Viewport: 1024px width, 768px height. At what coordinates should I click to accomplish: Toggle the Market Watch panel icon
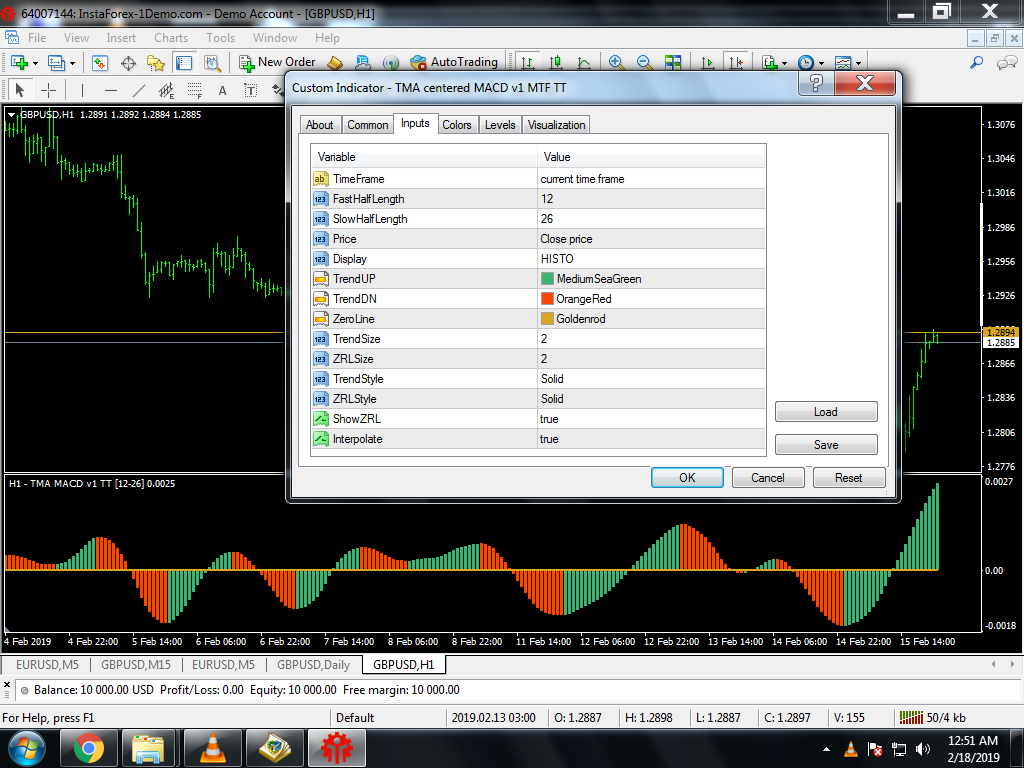(x=99, y=63)
